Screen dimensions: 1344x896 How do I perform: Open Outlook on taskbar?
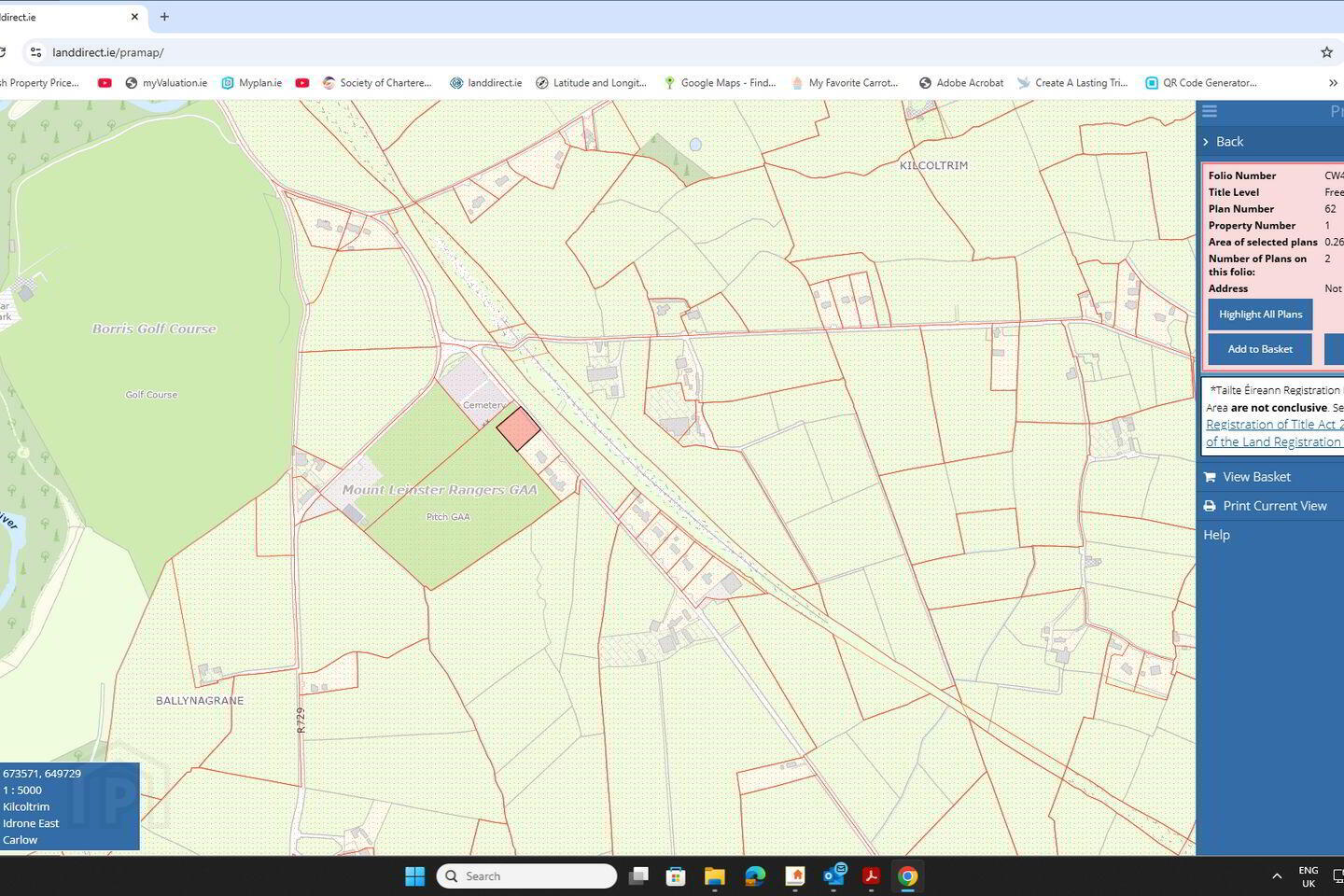click(x=834, y=875)
